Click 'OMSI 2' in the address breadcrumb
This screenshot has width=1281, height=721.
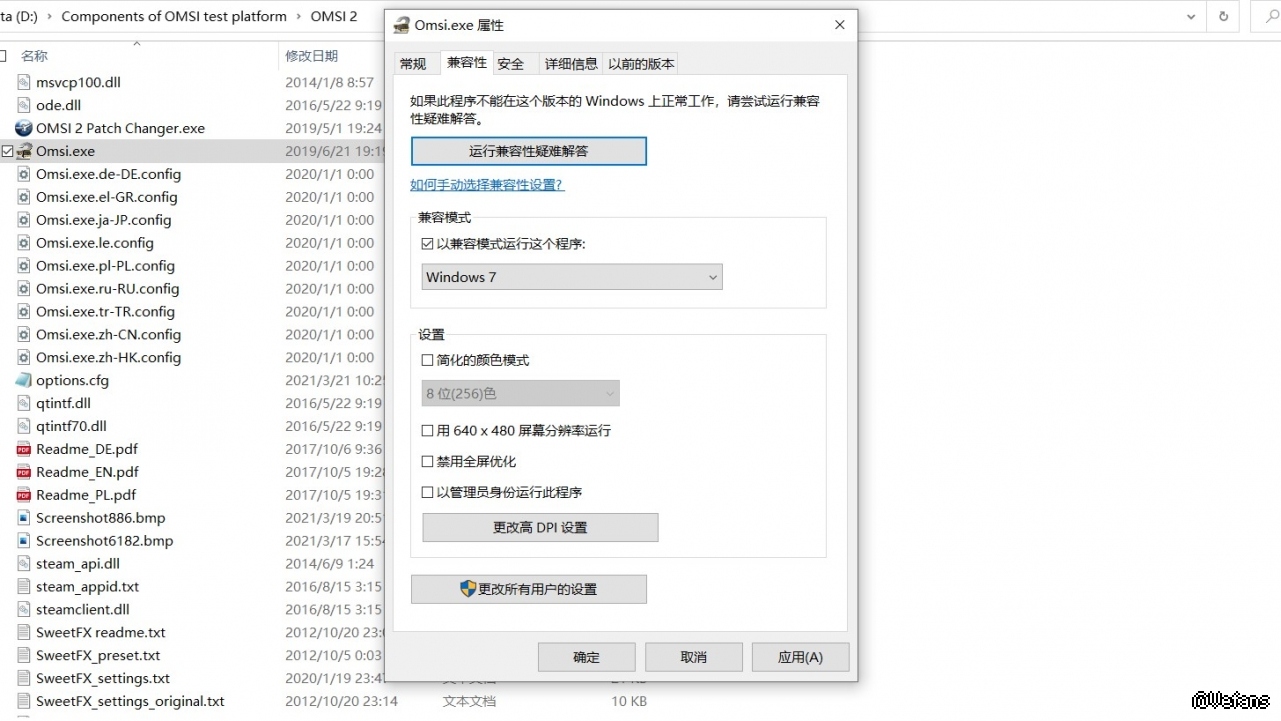(334, 17)
